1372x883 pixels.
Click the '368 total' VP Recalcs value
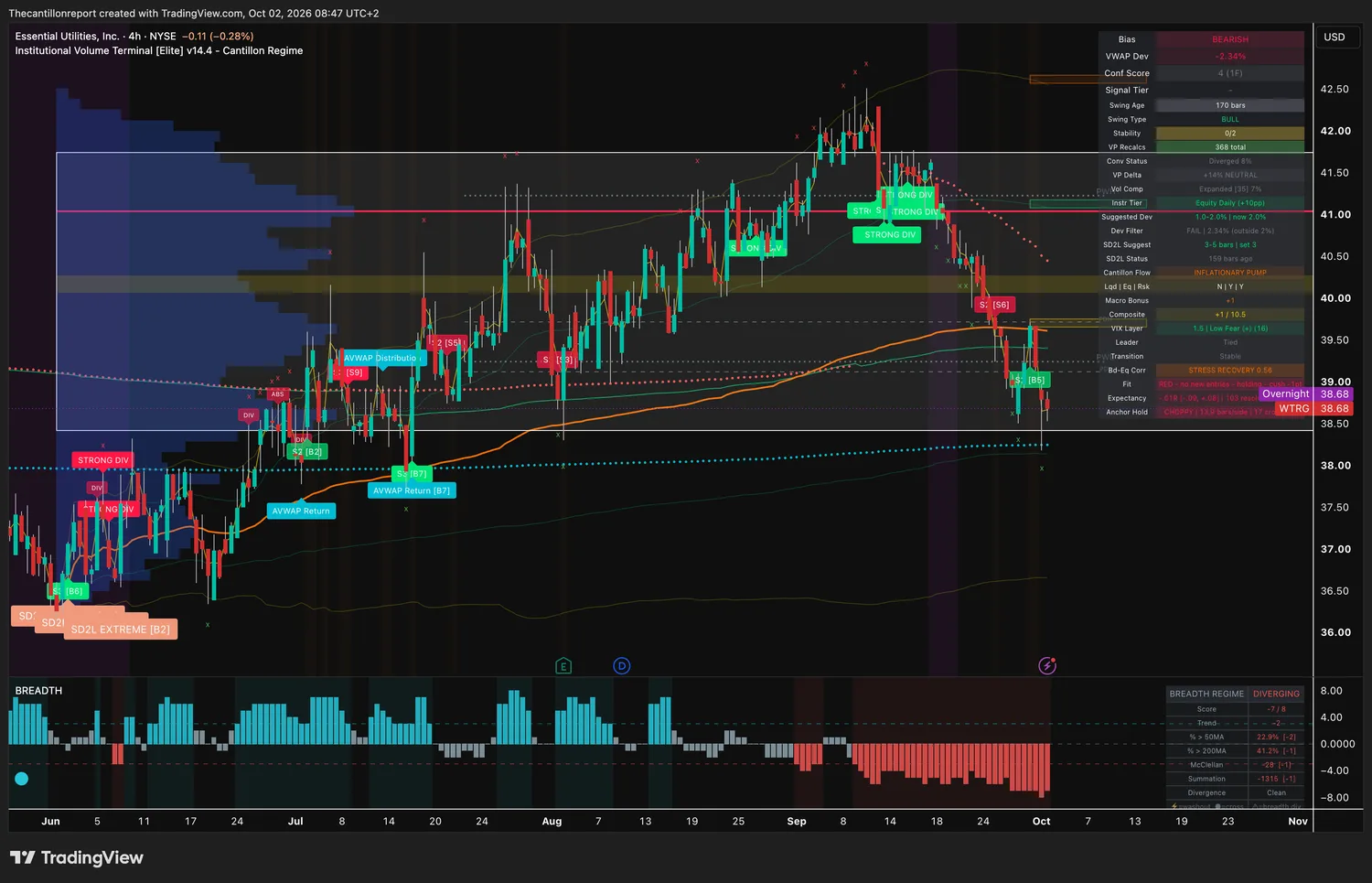coord(1230,147)
